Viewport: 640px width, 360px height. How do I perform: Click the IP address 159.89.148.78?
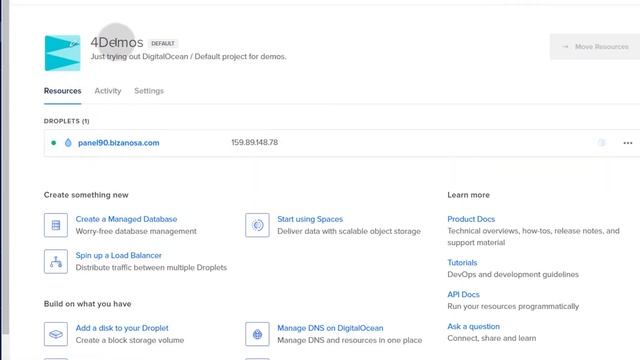point(255,142)
